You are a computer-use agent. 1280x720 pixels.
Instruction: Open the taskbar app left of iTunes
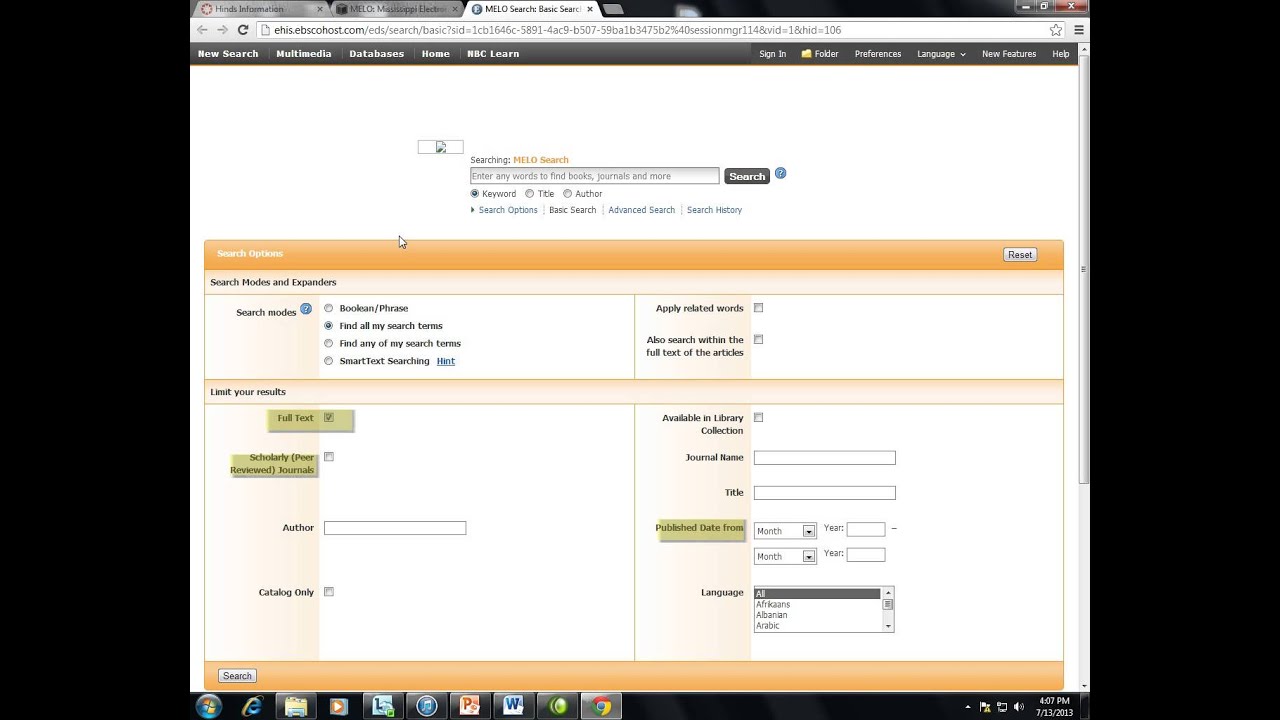383,706
